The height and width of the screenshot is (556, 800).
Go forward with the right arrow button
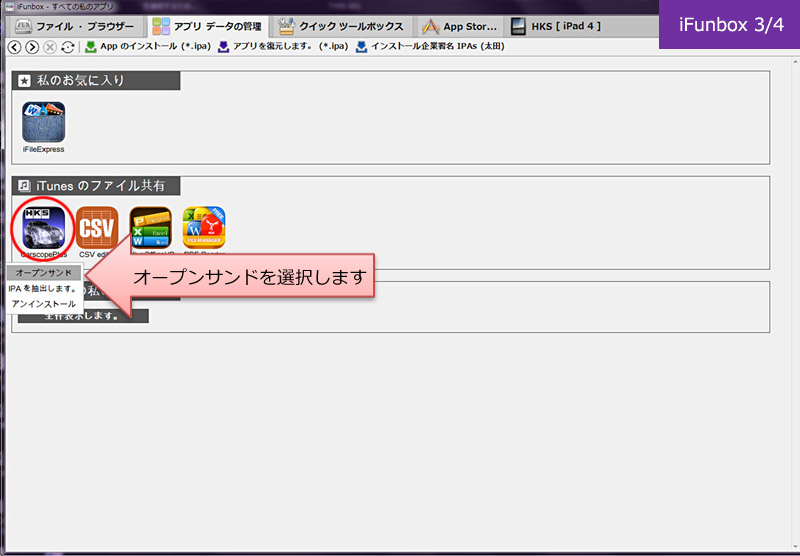(32, 47)
